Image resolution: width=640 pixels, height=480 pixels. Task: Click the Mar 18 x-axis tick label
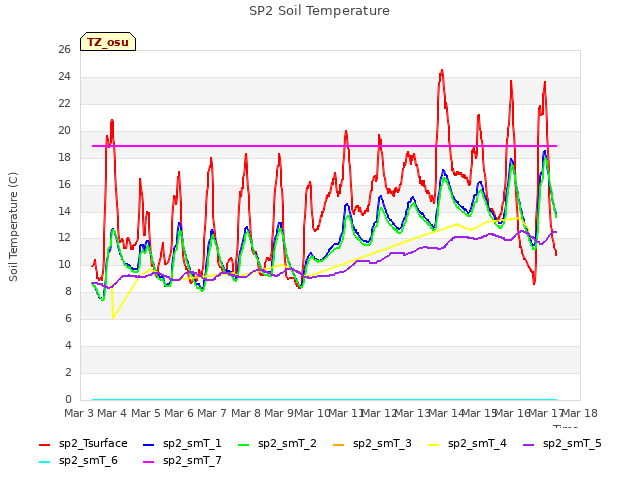[x=580, y=413]
